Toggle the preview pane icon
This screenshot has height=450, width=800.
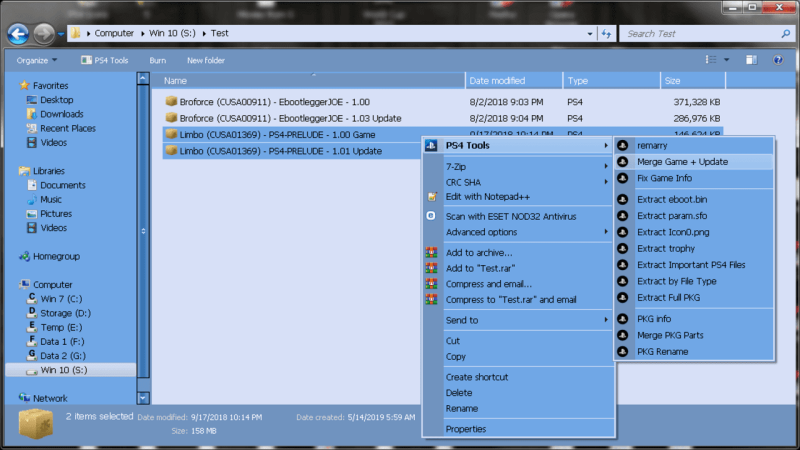tap(751, 60)
